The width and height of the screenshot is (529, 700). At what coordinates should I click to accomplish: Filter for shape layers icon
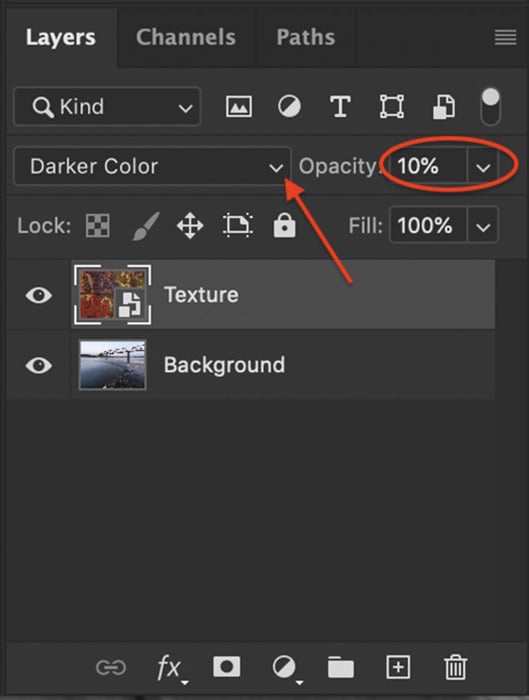click(392, 107)
